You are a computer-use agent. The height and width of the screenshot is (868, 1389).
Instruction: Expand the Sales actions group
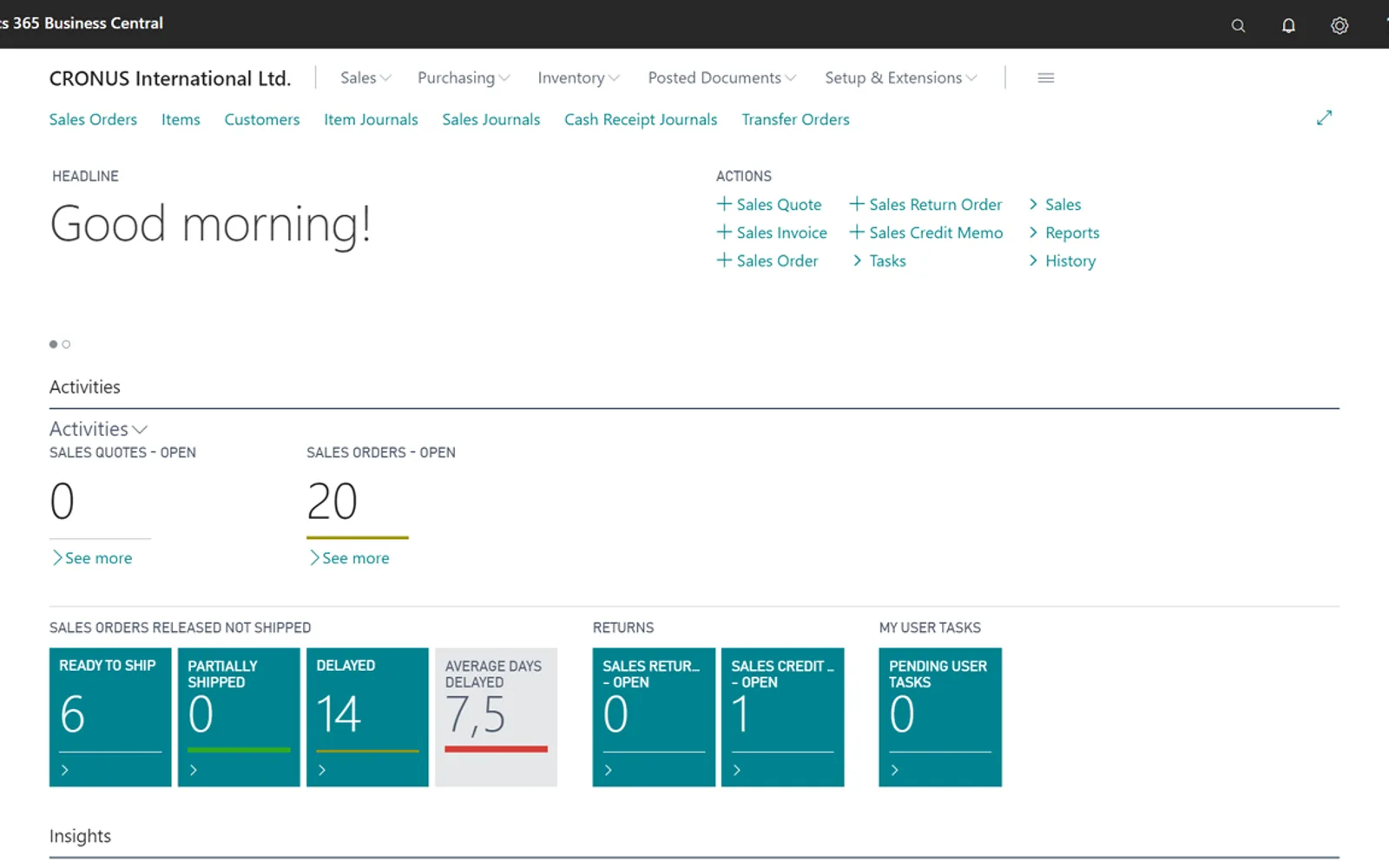(x=1055, y=205)
